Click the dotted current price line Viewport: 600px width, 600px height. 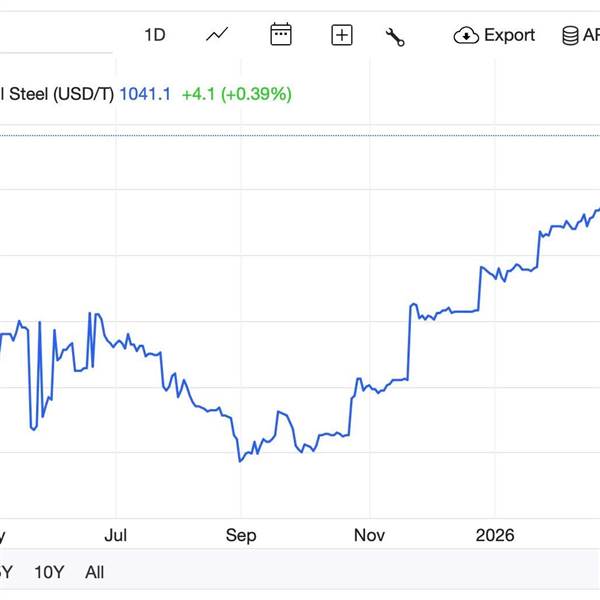click(x=300, y=134)
